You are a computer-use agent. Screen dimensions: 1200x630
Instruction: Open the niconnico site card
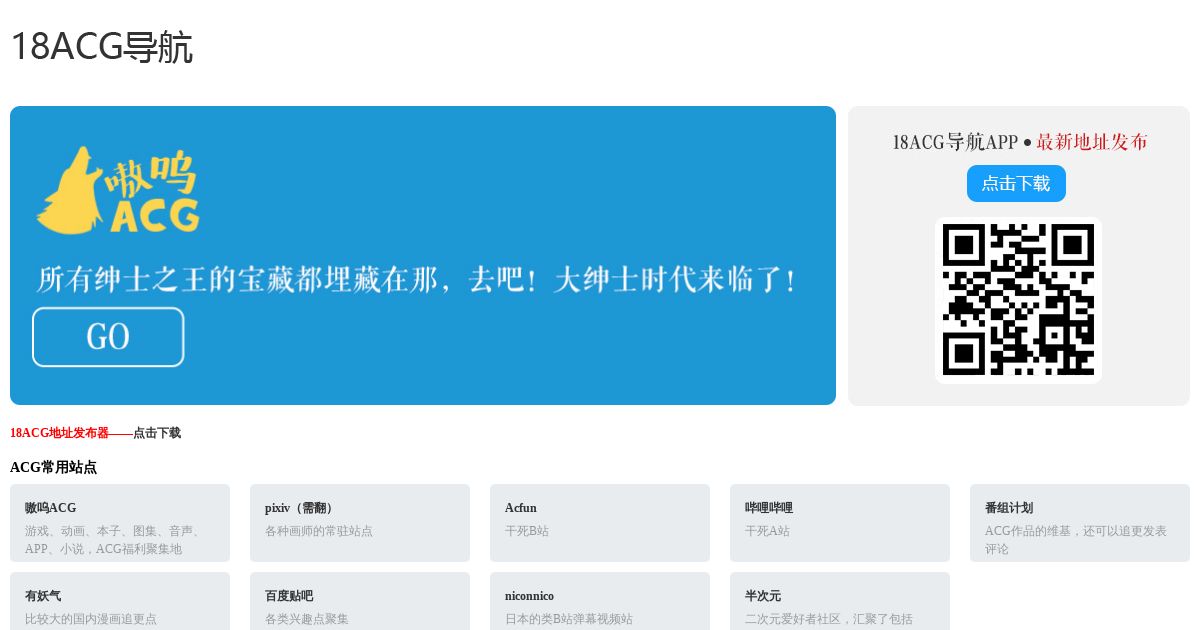(600, 601)
